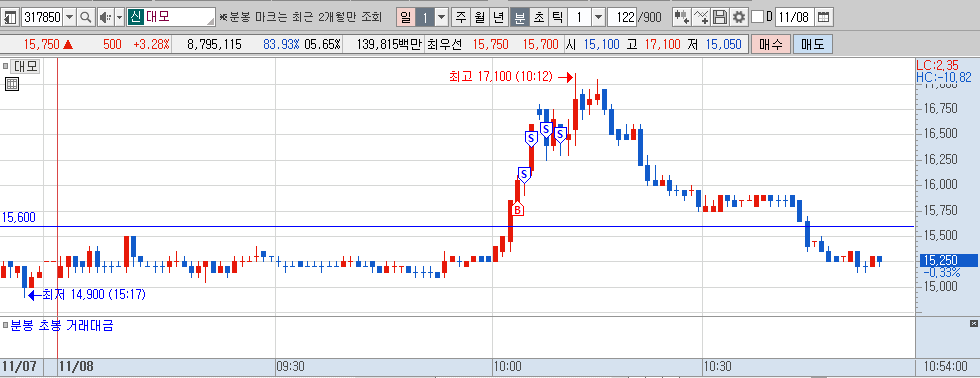The width and height of the screenshot is (980, 378).
Task: Expand the minute interval dropdown after 틱
Action: pyautogui.click(x=598, y=17)
